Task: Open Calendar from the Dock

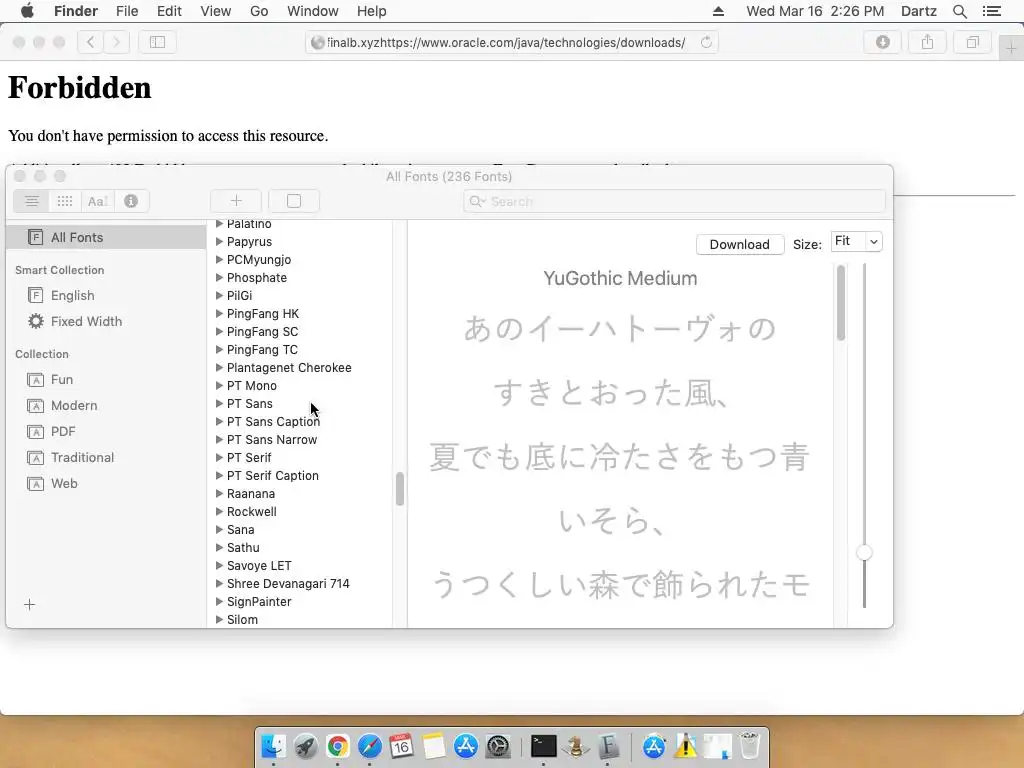Action: 402,746
